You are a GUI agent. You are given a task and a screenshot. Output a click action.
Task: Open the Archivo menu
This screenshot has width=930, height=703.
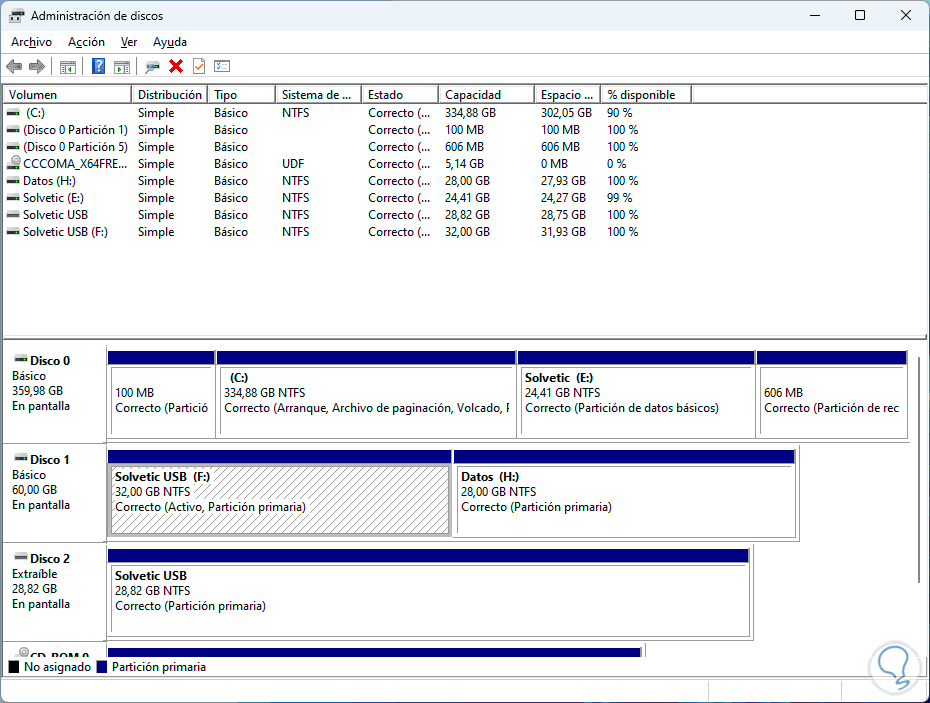pos(31,42)
